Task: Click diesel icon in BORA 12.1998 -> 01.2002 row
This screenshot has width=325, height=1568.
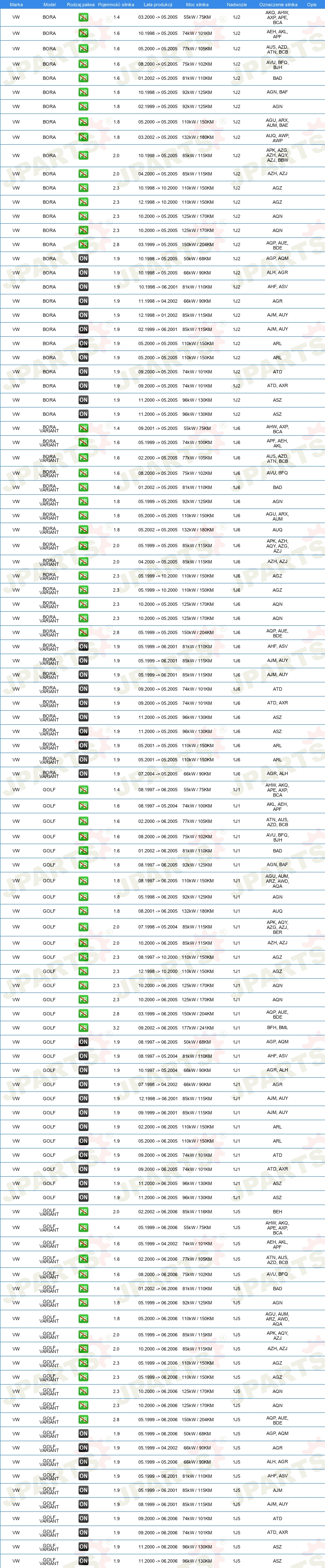Action: click(x=84, y=315)
